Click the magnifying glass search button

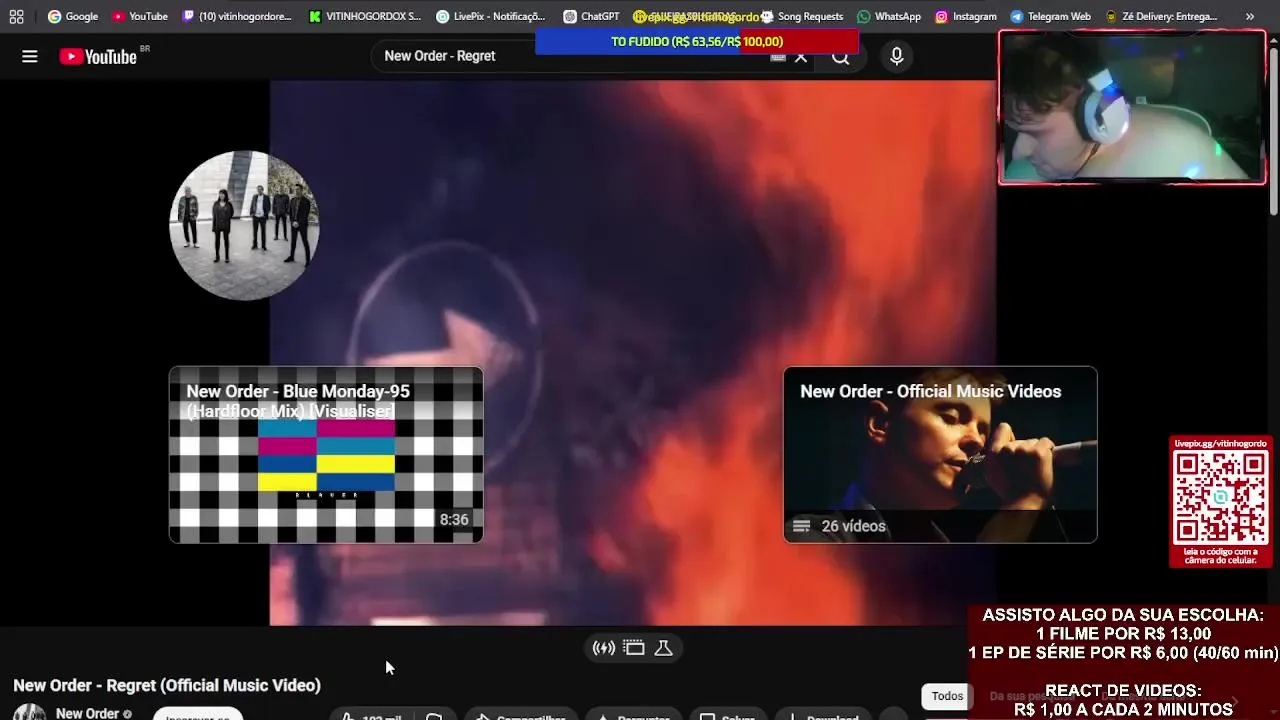[841, 57]
